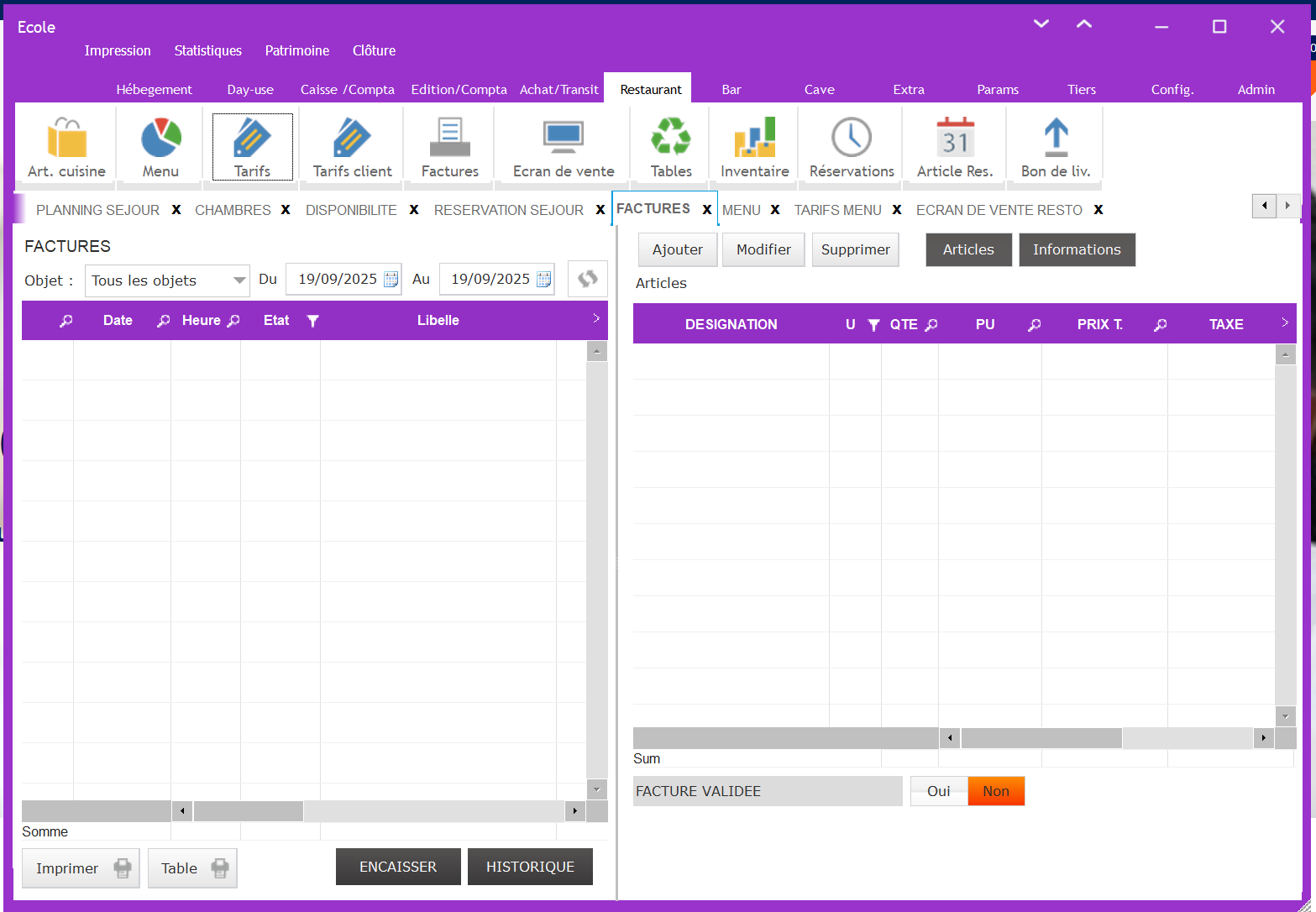Click the Ajouter button
Viewport: 1316px width, 912px height.
[677, 249]
